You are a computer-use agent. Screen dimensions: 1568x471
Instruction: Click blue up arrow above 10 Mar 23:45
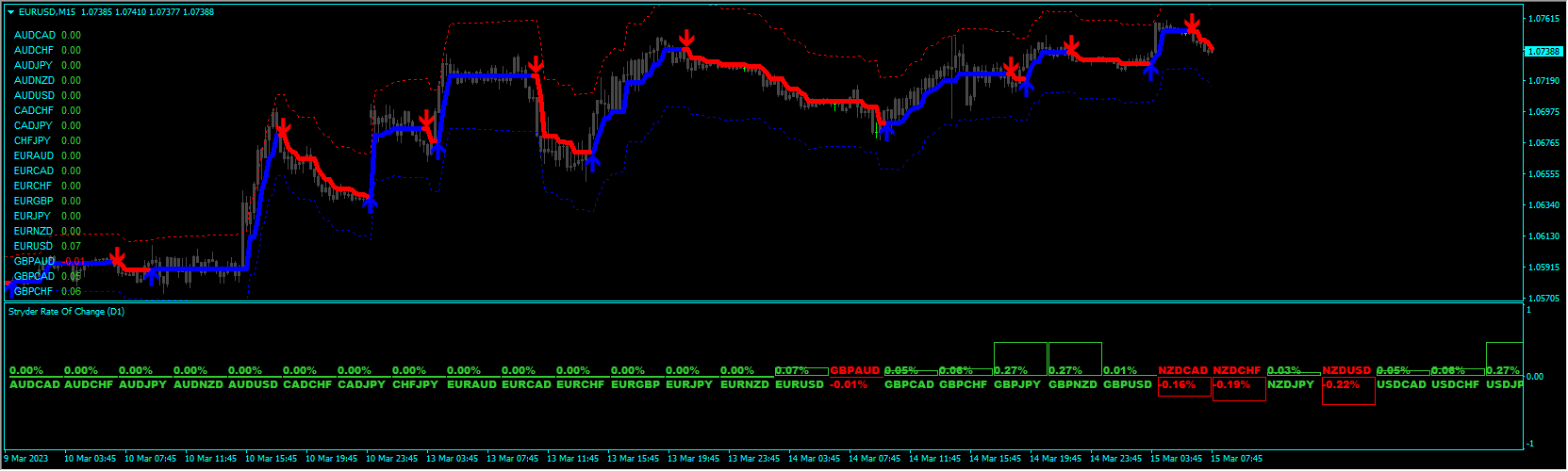point(371,203)
